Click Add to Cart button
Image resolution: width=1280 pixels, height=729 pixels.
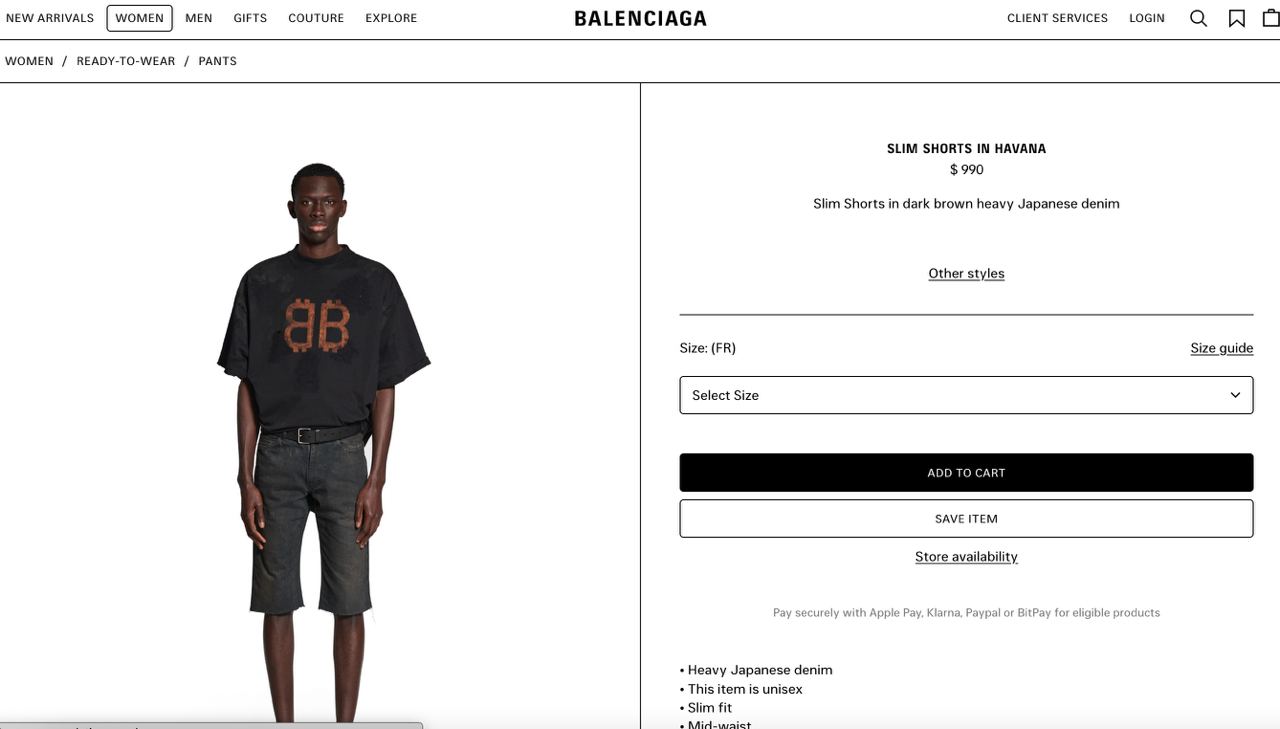(966, 473)
